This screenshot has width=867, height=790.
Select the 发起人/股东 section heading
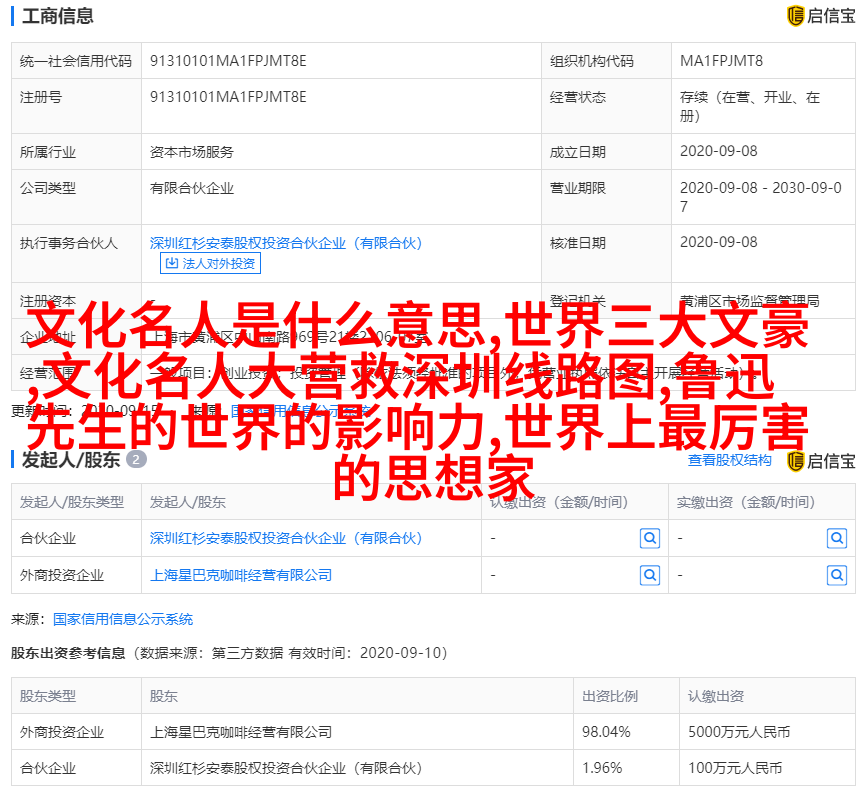tap(71, 460)
